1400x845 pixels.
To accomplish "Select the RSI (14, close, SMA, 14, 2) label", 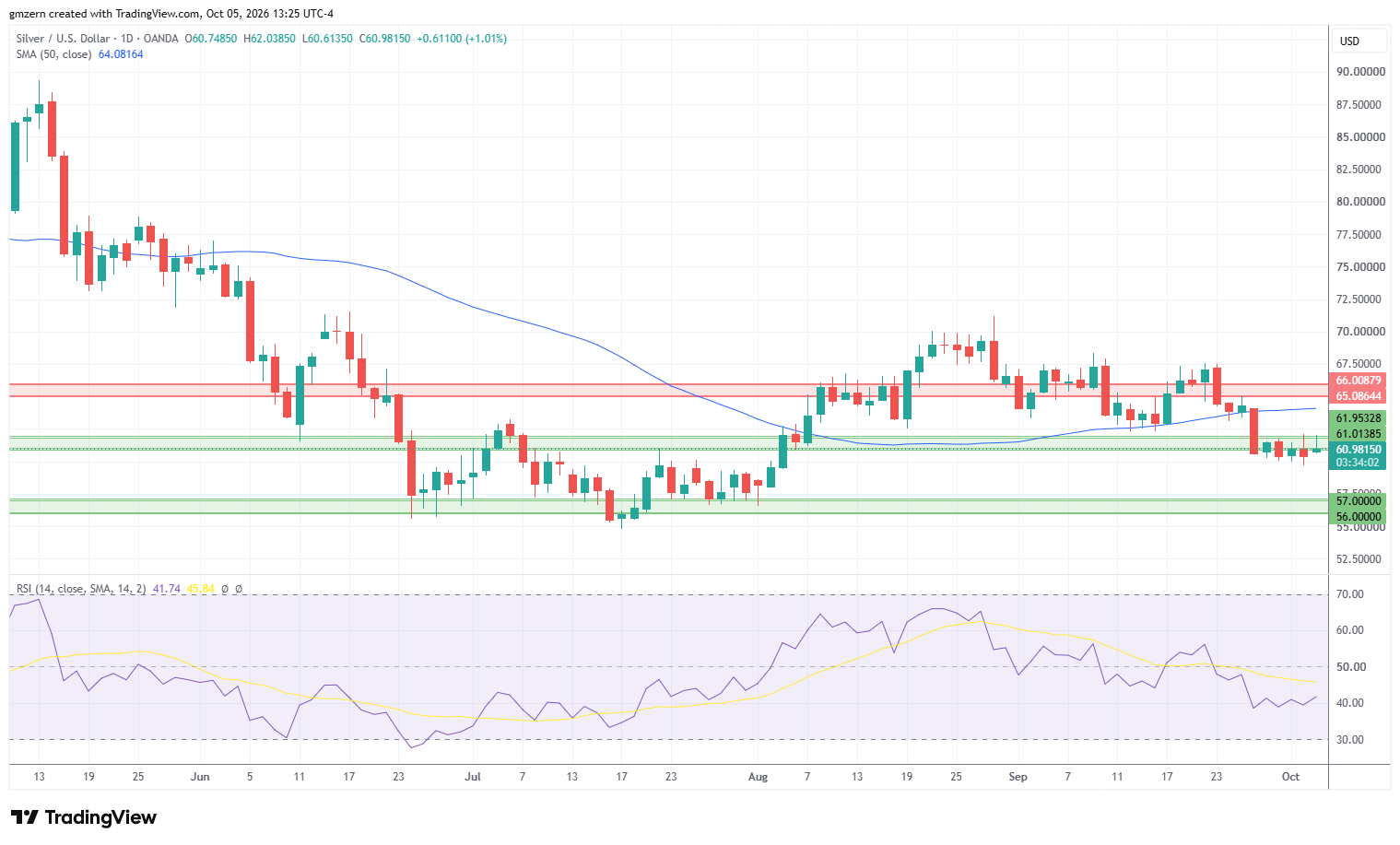I will [81, 589].
